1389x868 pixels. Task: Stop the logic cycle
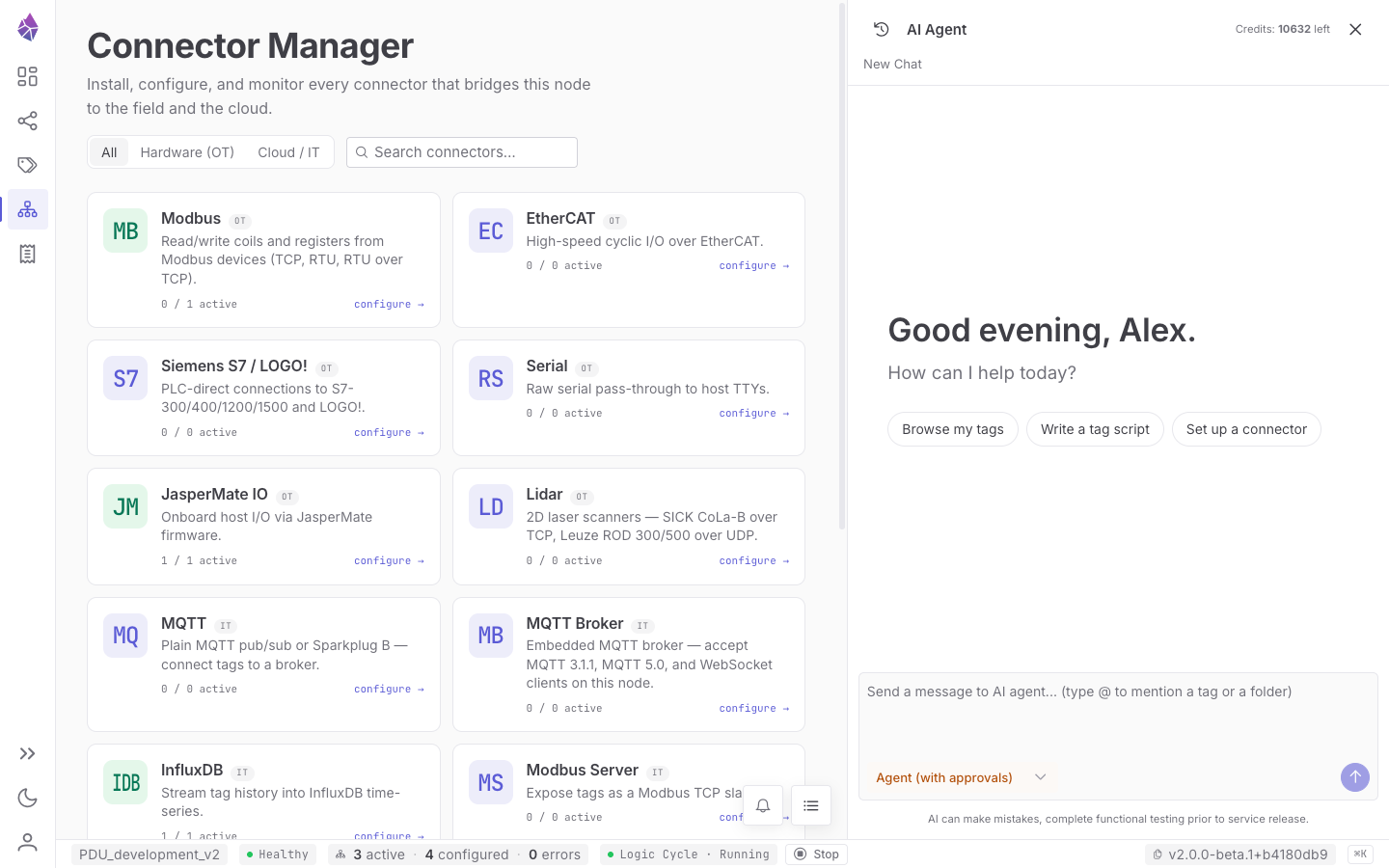816,854
